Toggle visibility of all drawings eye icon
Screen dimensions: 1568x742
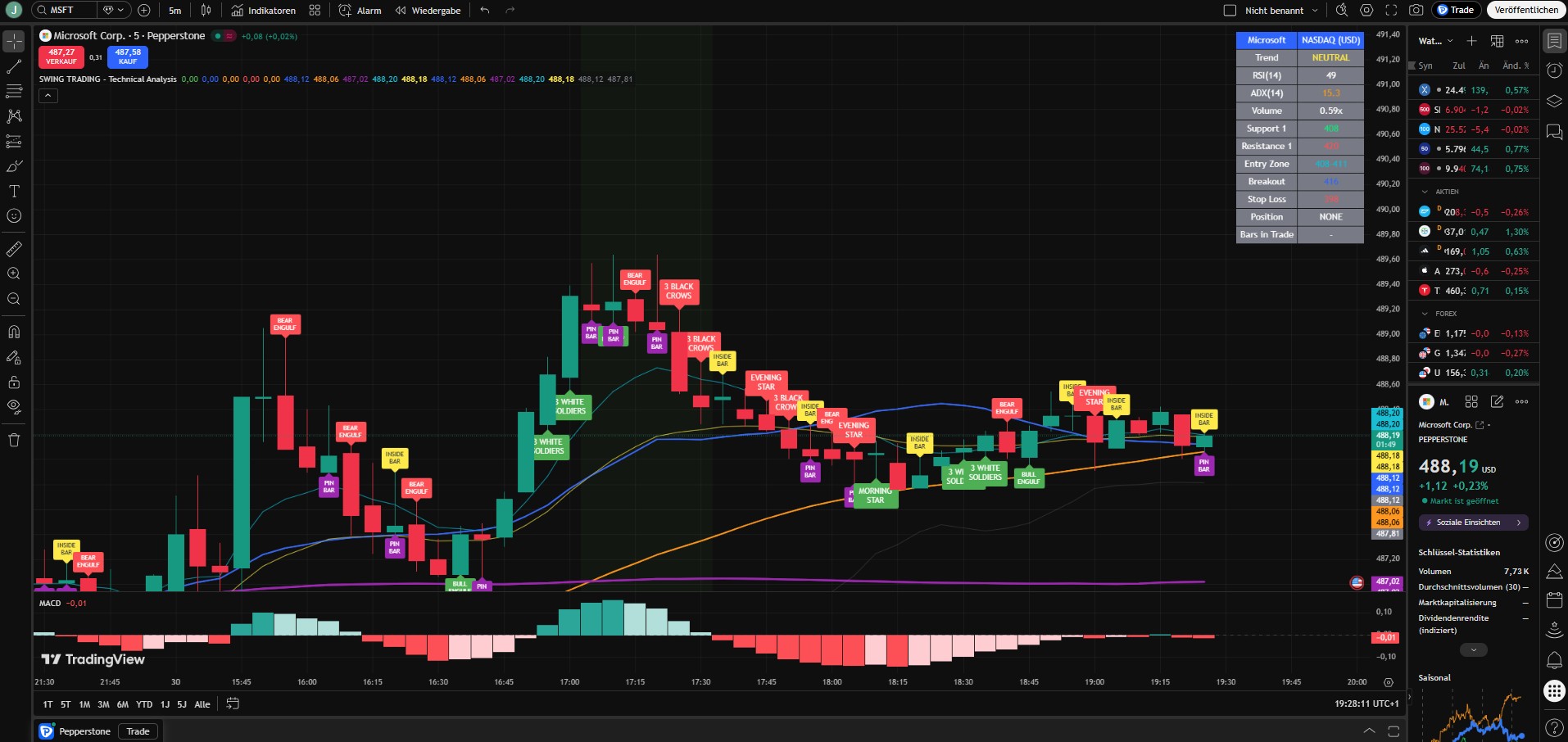pos(14,406)
